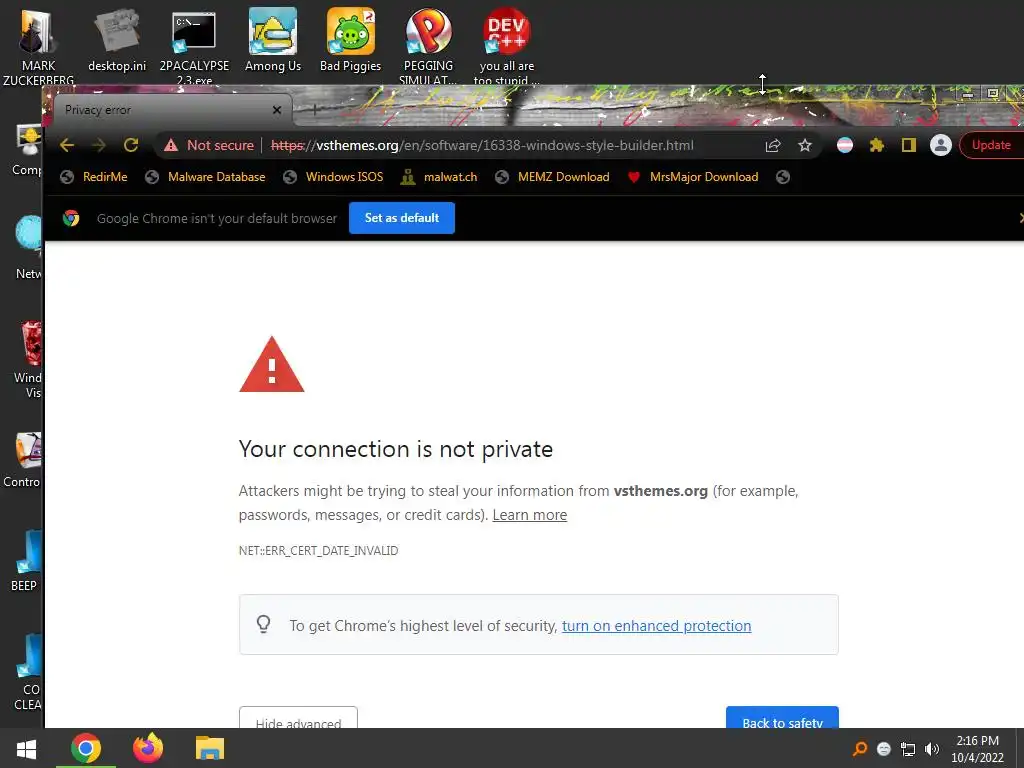Click the striped flag extension icon
This screenshot has height=768, width=1024.
pyautogui.click(x=844, y=145)
